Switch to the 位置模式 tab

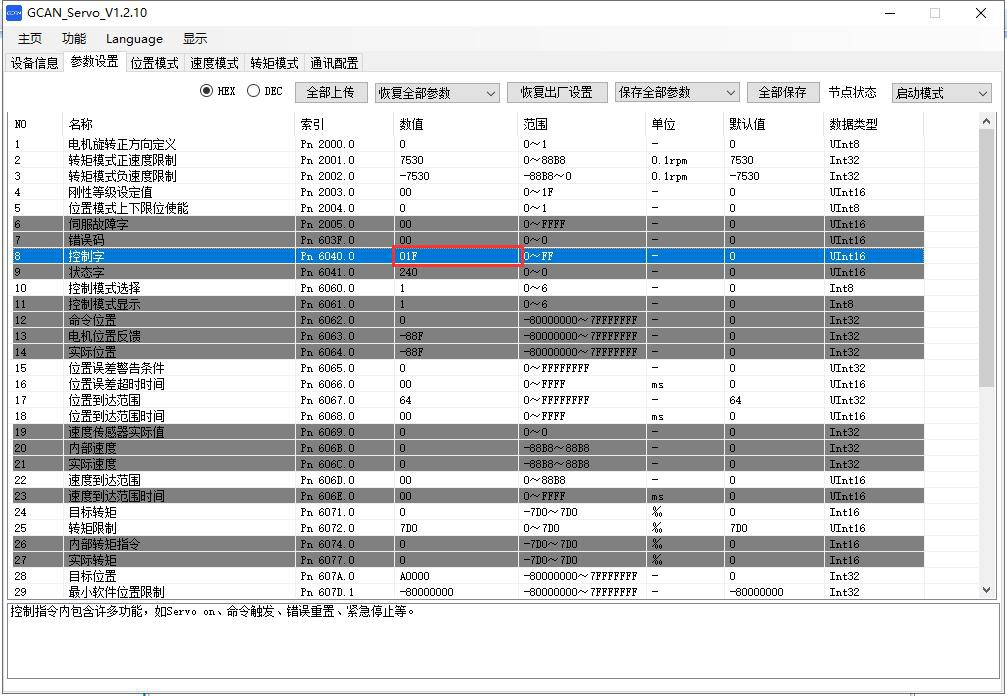(x=154, y=63)
